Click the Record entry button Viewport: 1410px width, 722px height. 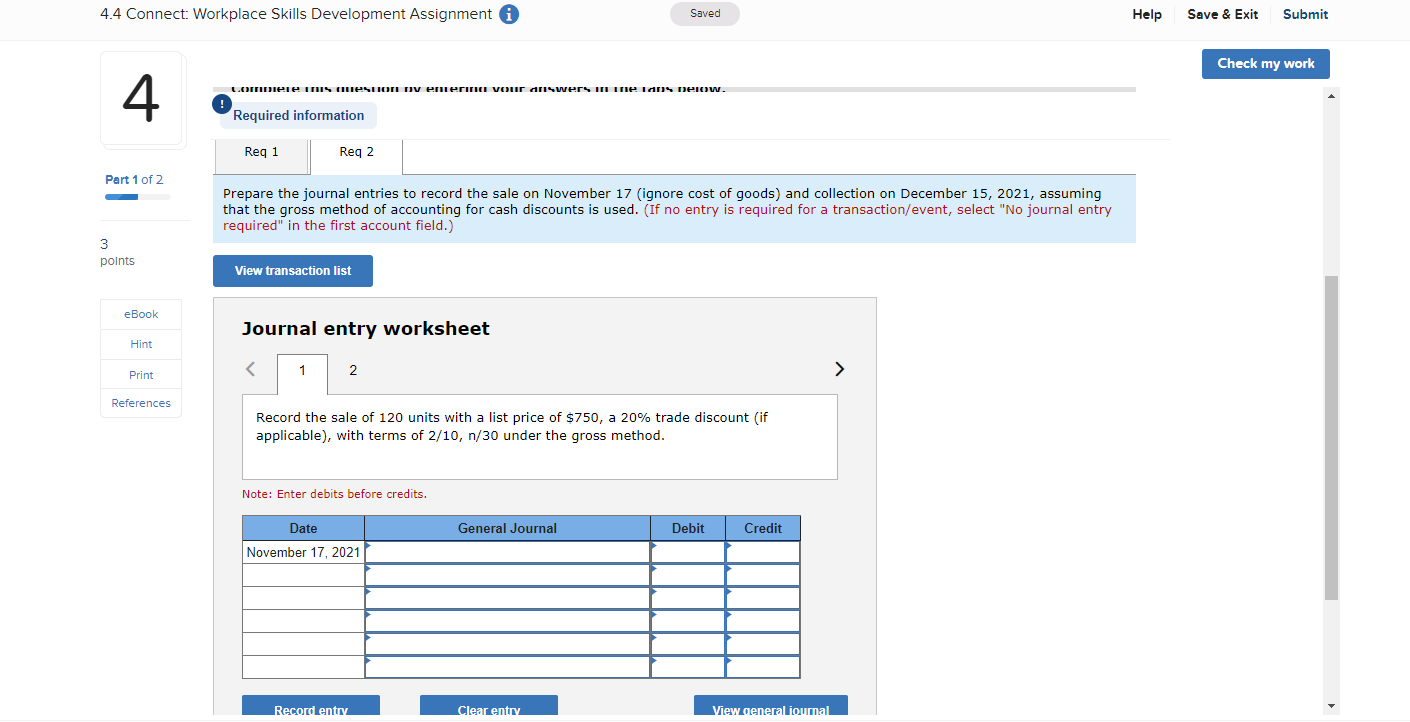311,706
